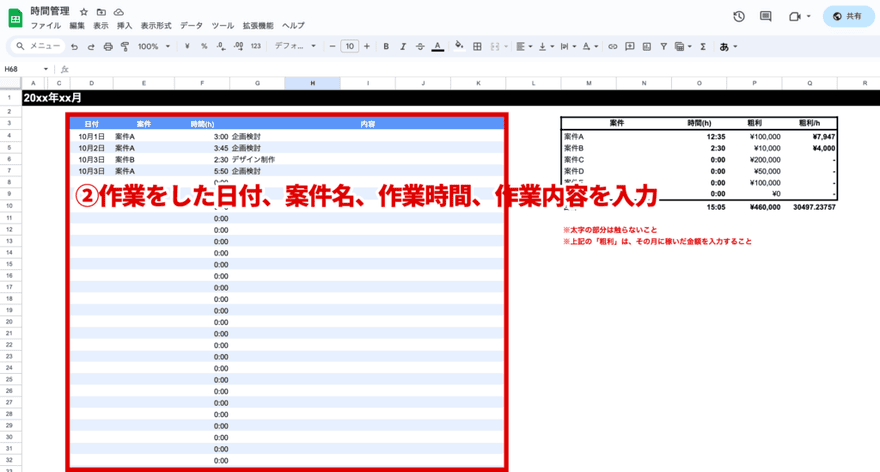Viewport: 880px width, 472px height.
Task: Select the ¥460,000 total cell
Action: [x=754, y=207]
